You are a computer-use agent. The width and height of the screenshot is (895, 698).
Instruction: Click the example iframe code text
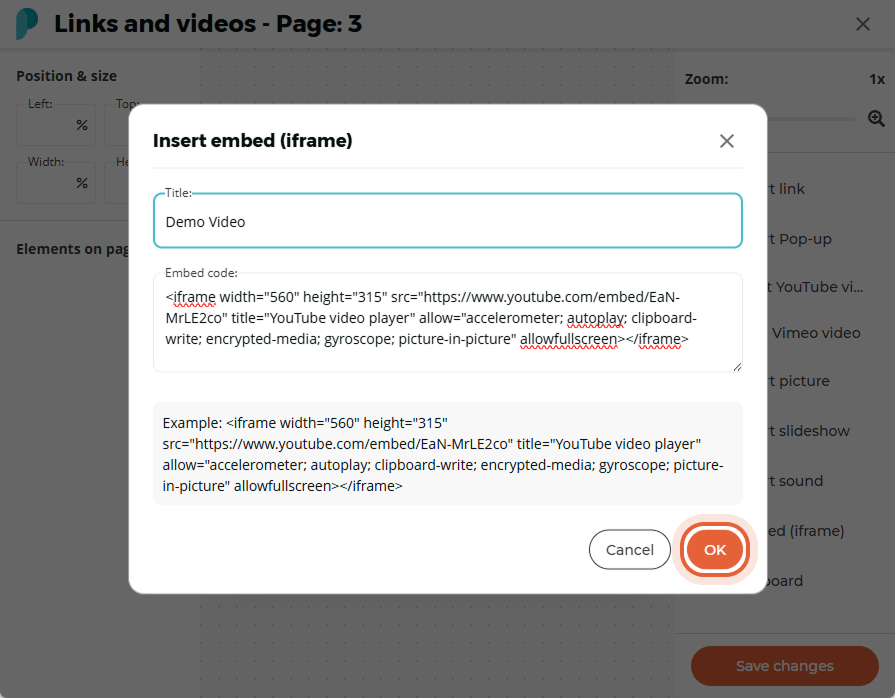pos(448,454)
